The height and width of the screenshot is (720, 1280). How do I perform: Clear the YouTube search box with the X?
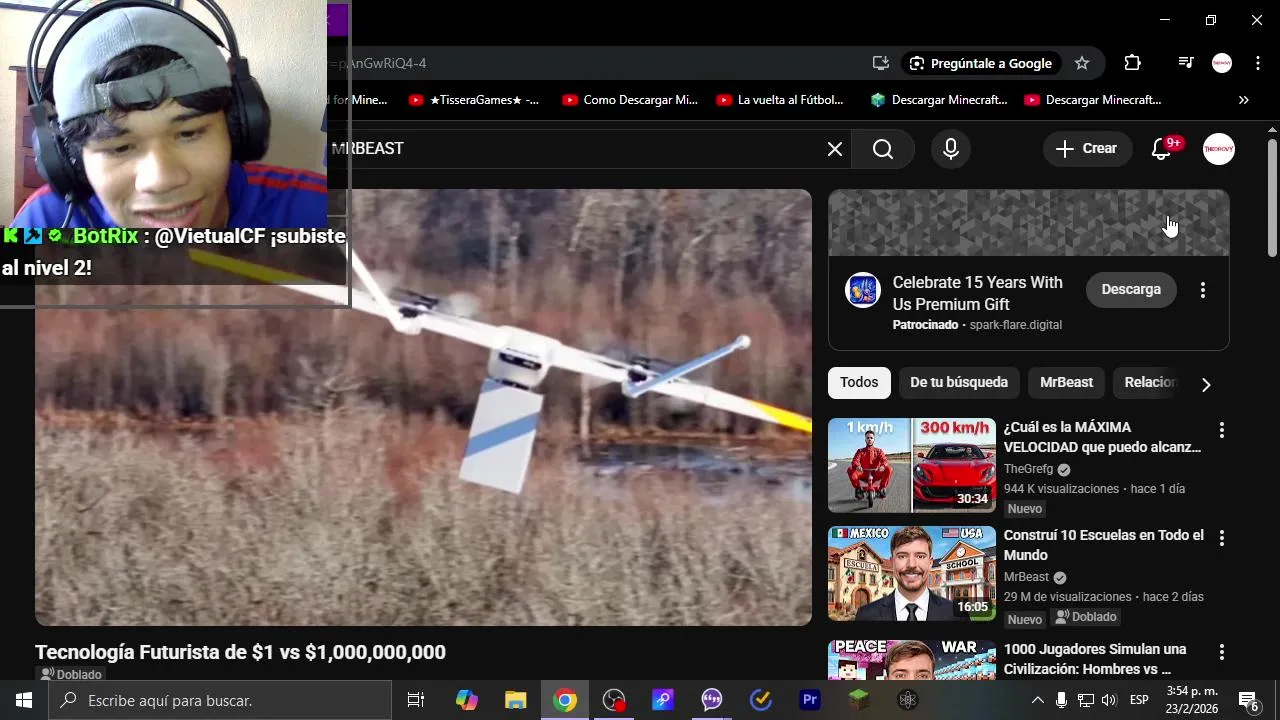tap(835, 149)
